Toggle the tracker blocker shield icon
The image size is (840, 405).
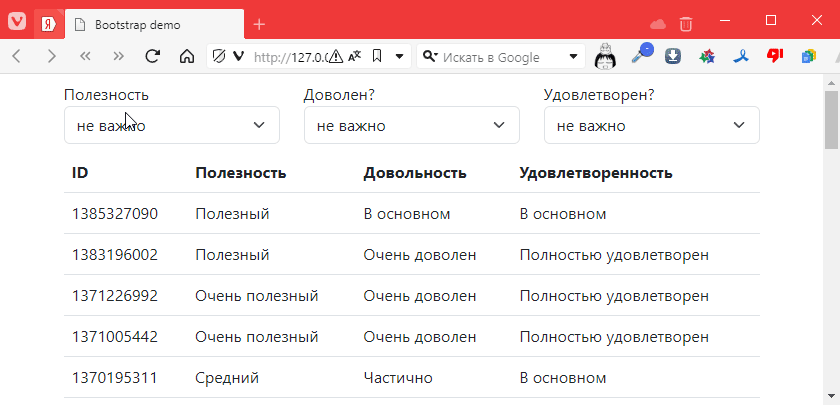(215, 57)
